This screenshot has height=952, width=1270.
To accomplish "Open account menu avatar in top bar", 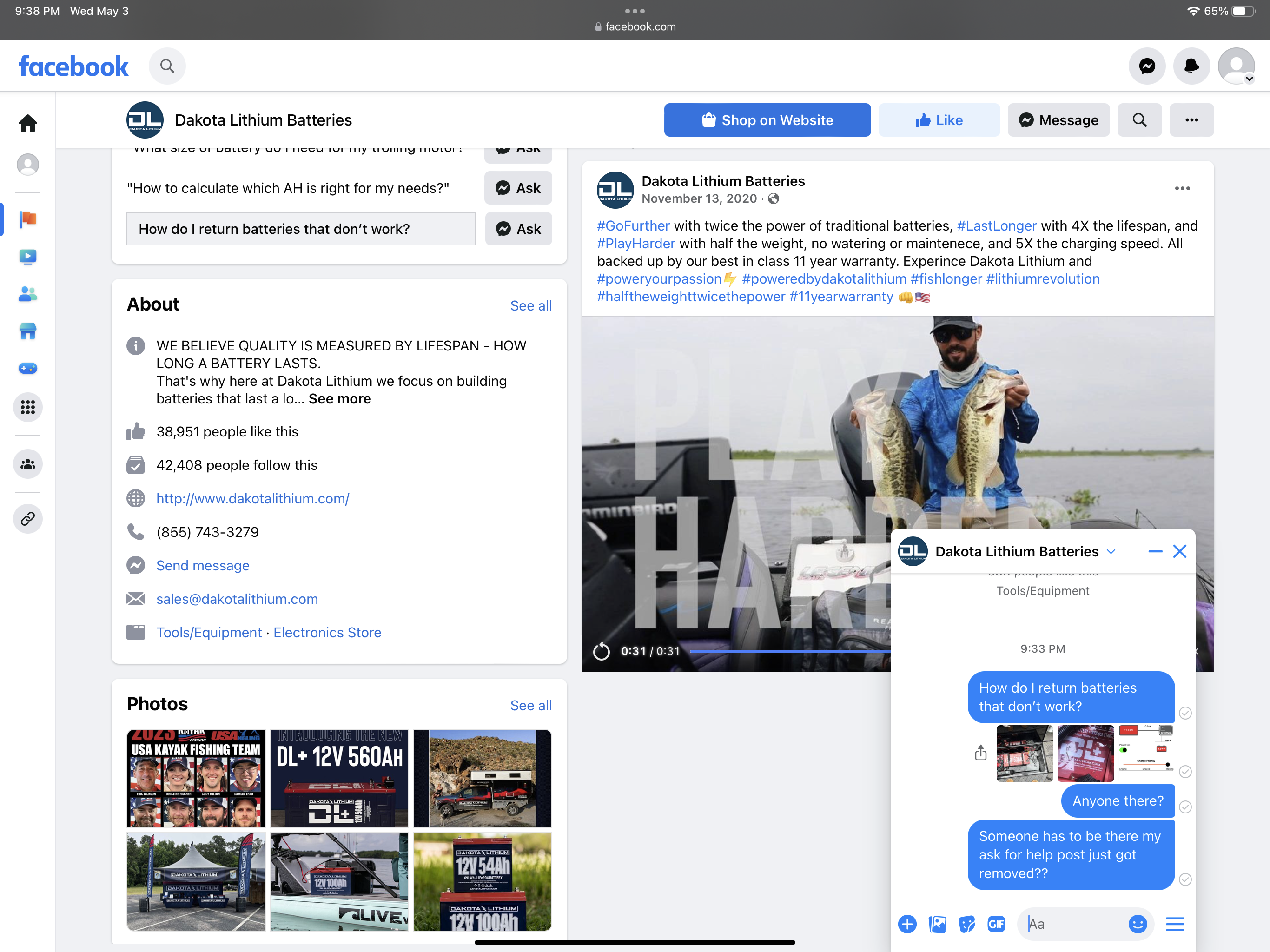I will (x=1236, y=66).
